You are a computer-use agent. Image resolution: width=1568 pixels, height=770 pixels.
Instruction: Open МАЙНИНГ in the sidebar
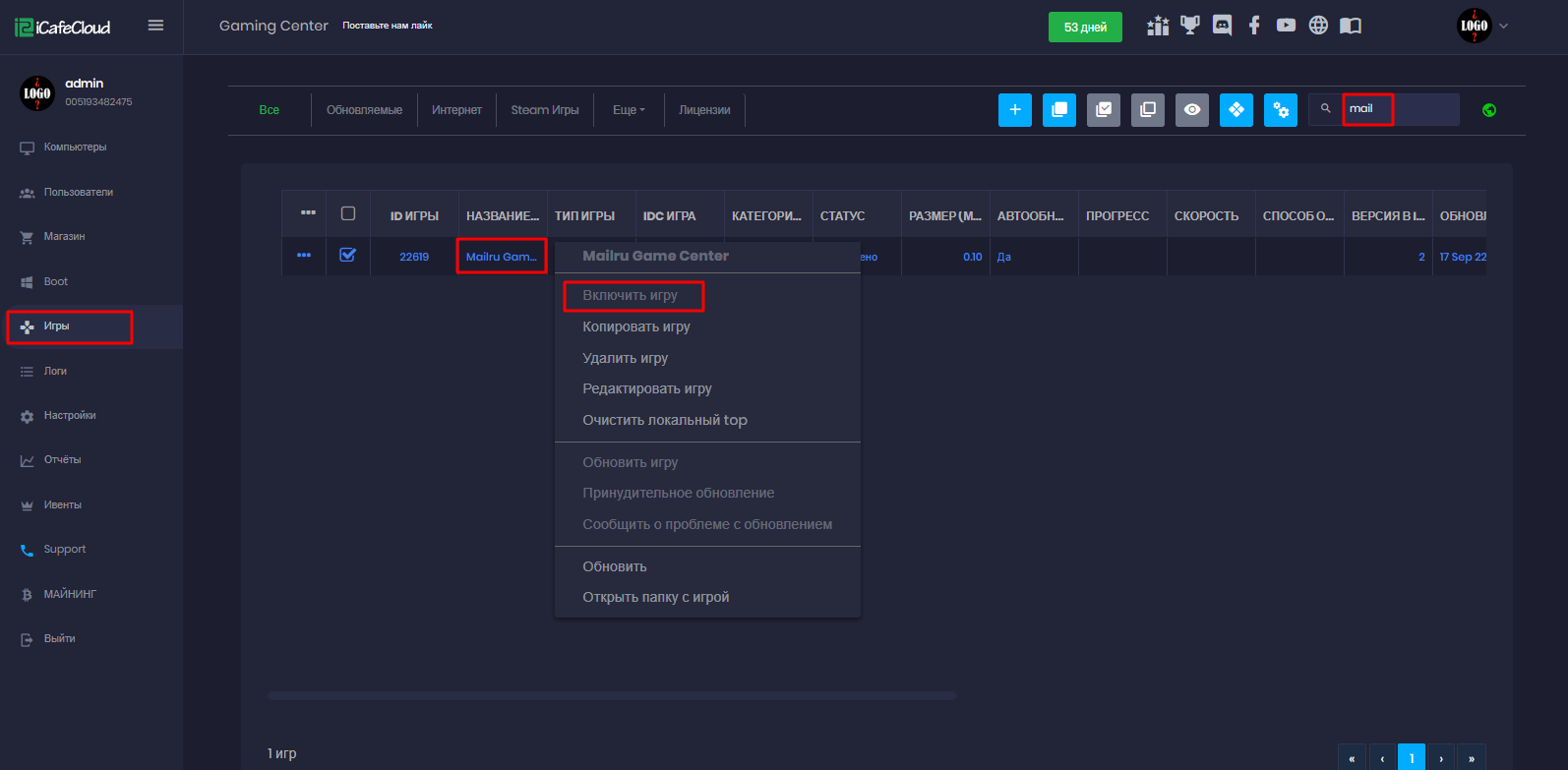(x=70, y=595)
